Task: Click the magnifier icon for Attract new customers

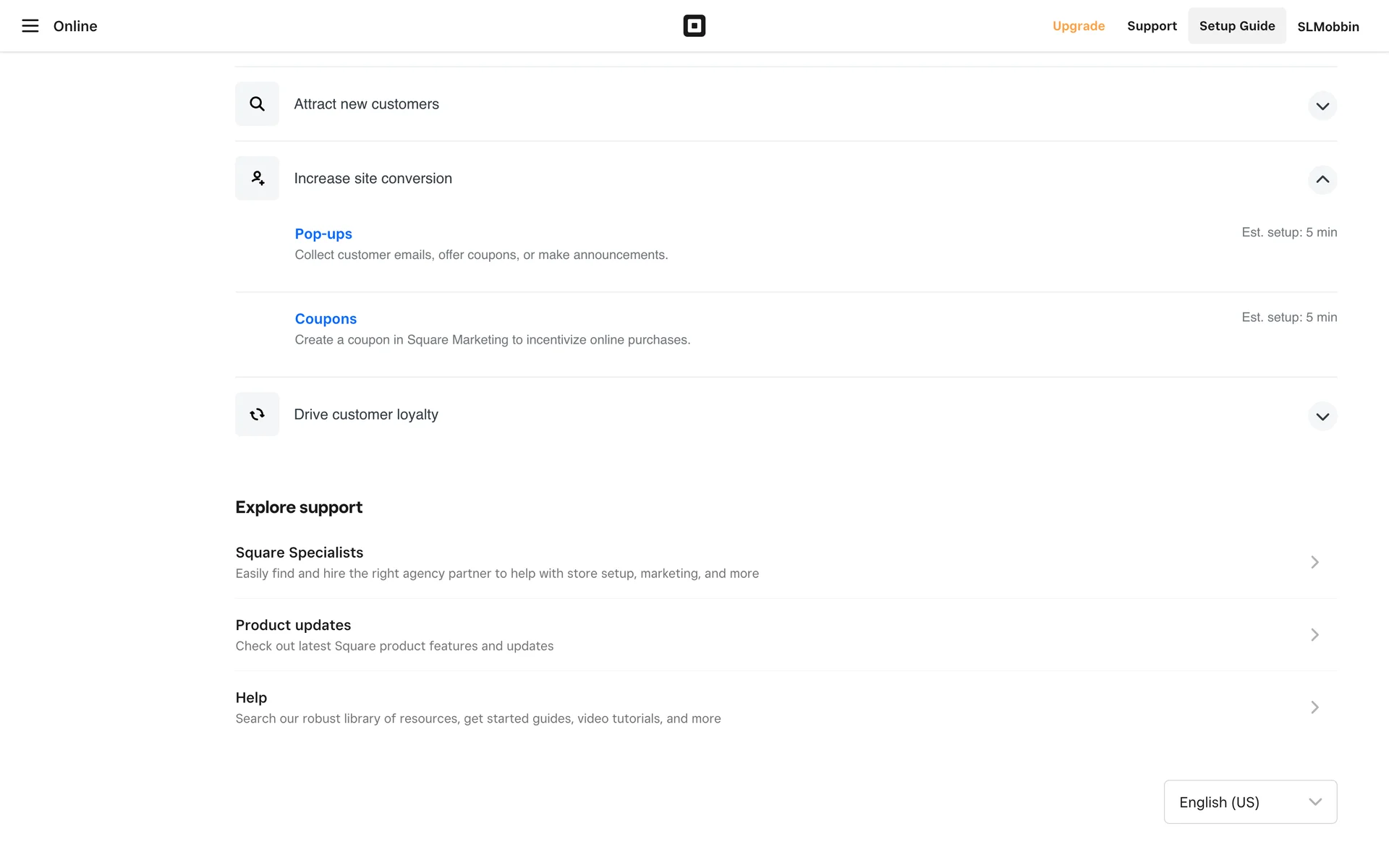Action: [257, 104]
